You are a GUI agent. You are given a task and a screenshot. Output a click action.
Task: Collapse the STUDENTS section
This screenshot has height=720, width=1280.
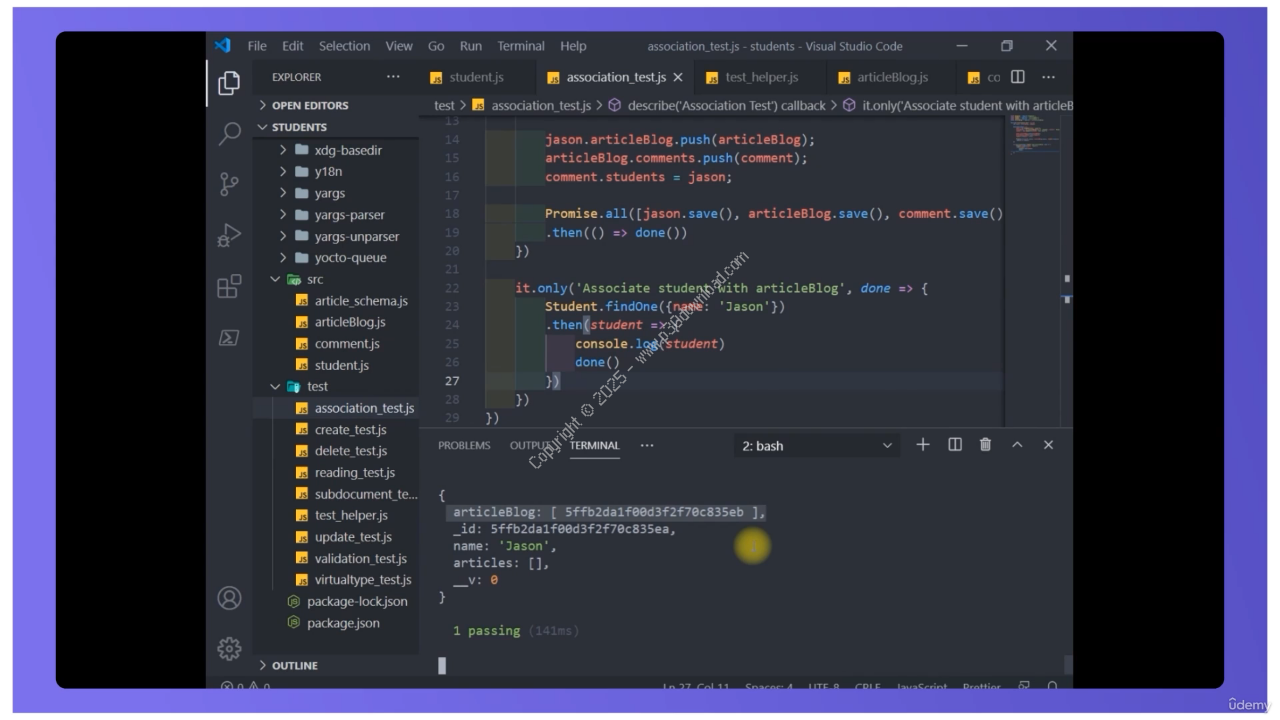[335, 127]
